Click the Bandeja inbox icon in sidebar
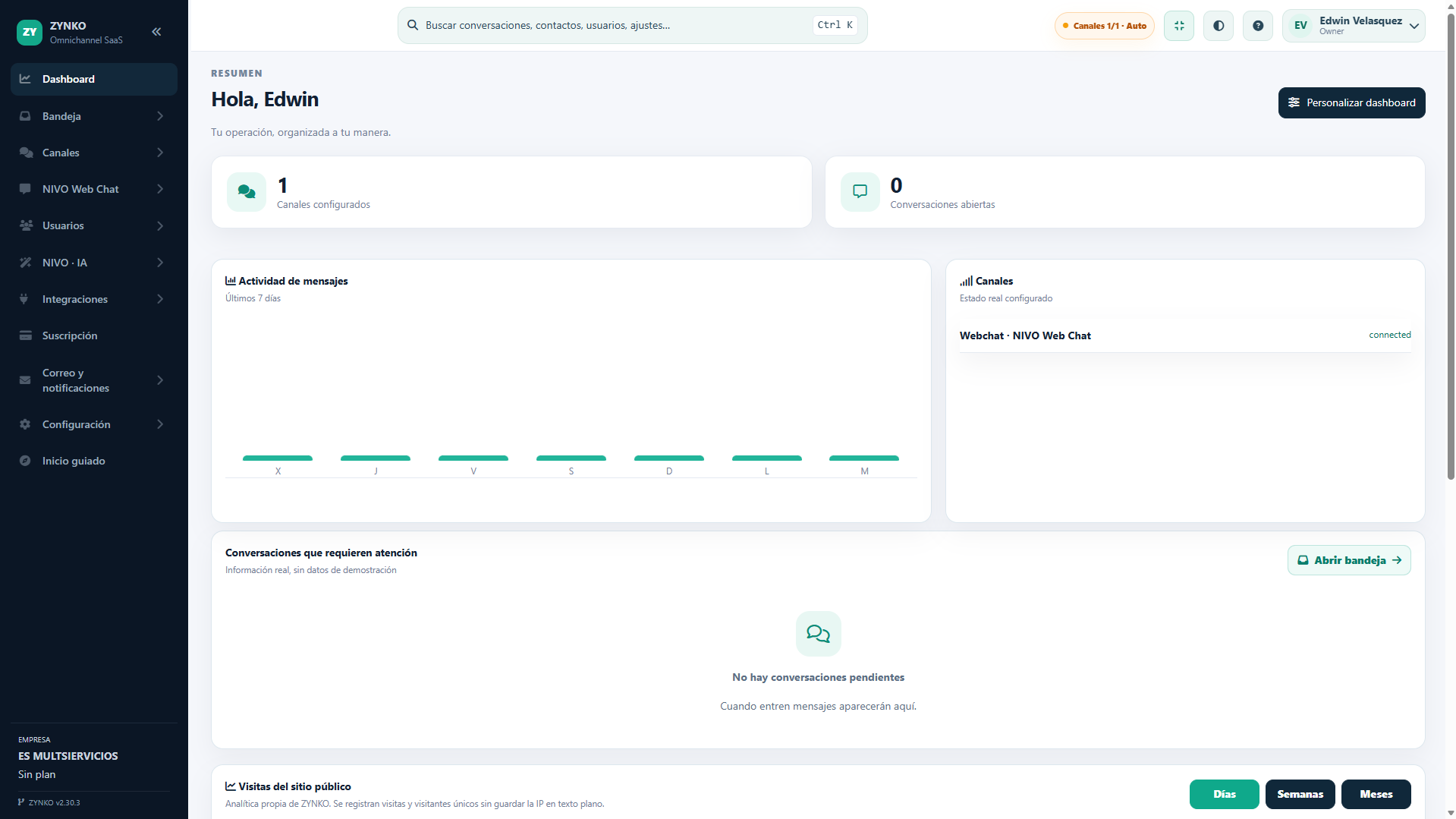This screenshot has width=1456, height=819. [x=25, y=116]
